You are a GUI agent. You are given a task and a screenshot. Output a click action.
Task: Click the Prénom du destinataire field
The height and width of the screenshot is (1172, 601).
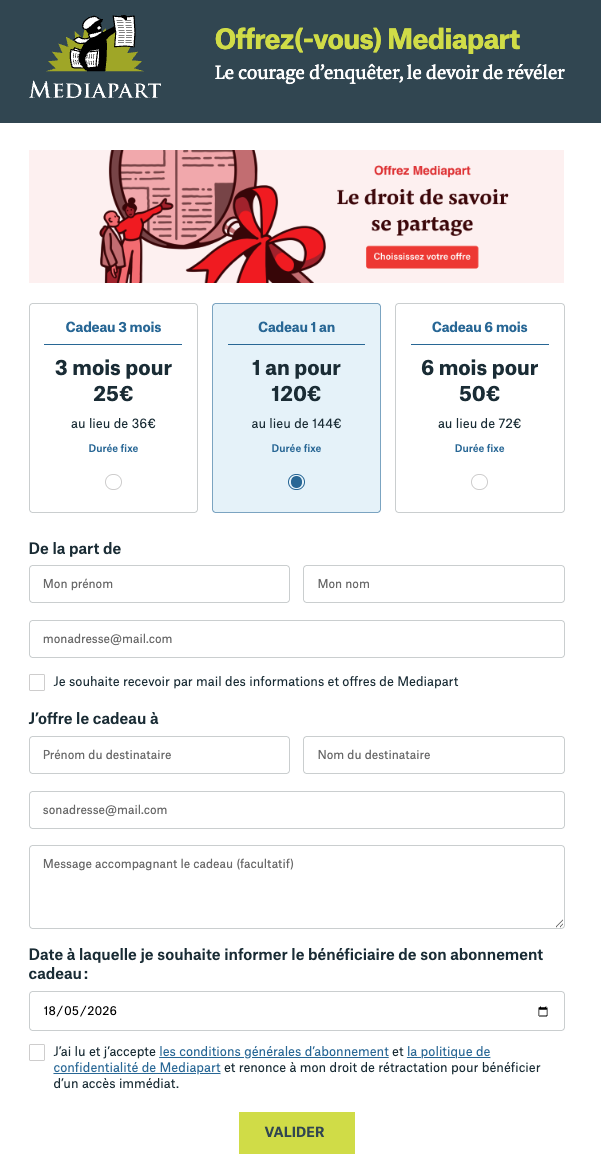point(159,755)
